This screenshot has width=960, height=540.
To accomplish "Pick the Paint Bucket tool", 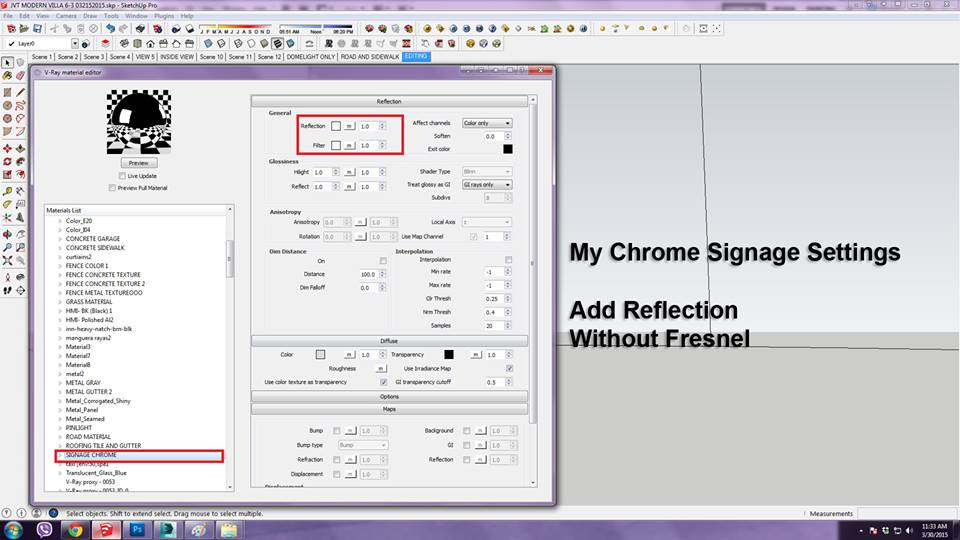I will coord(7,76).
